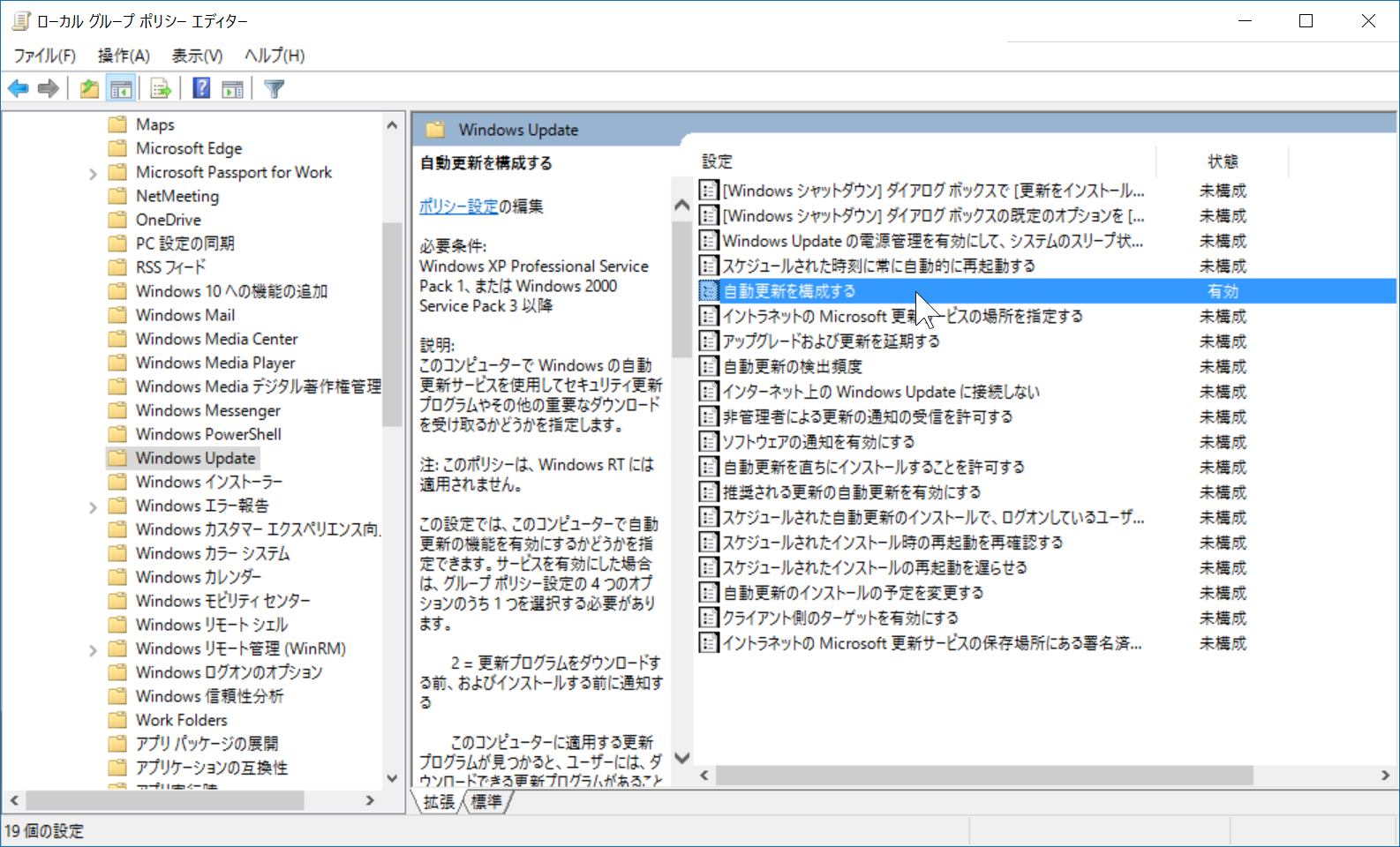Click the Export list toolbar icon
Image resolution: width=1400 pixels, height=847 pixels.
[x=161, y=88]
